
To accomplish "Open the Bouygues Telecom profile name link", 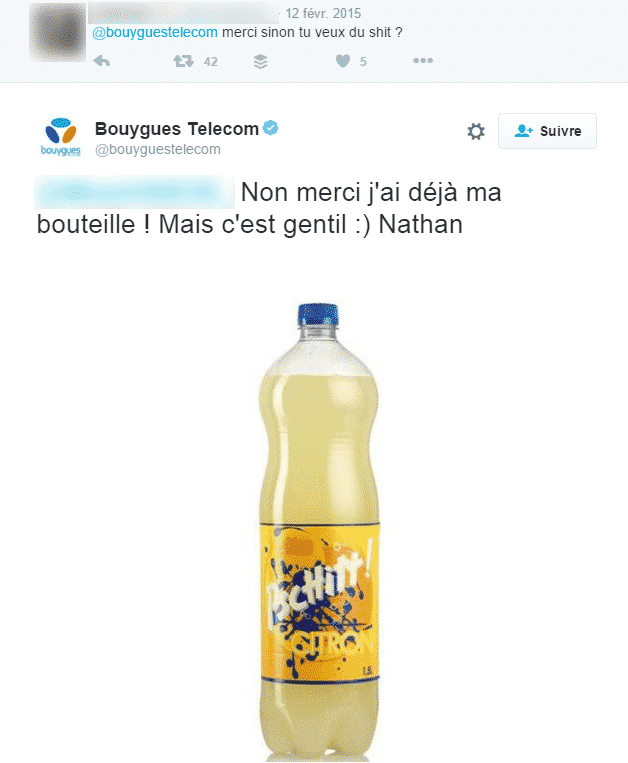I will tap(177, 129).
